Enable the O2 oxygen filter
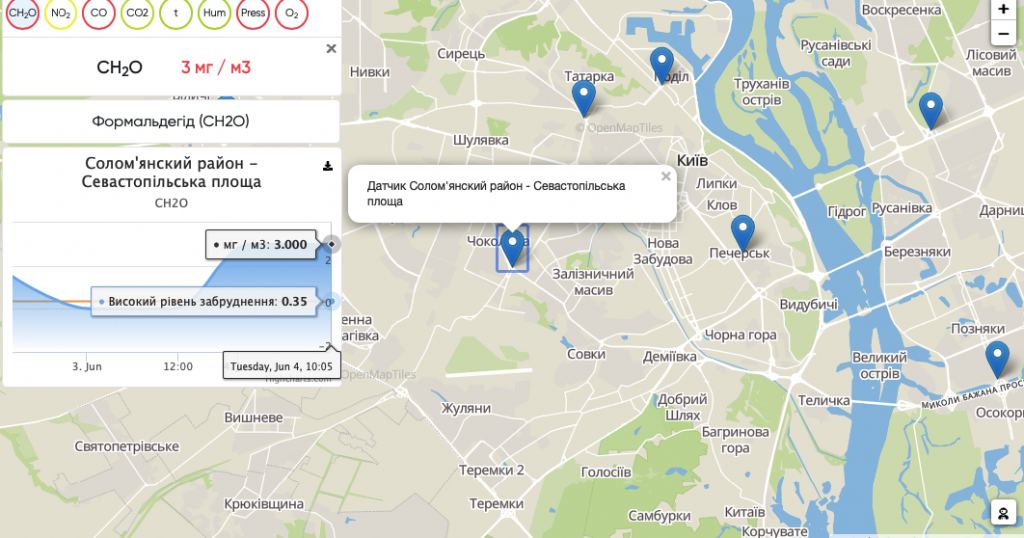The image size is (1024, 538). [291, 14]
